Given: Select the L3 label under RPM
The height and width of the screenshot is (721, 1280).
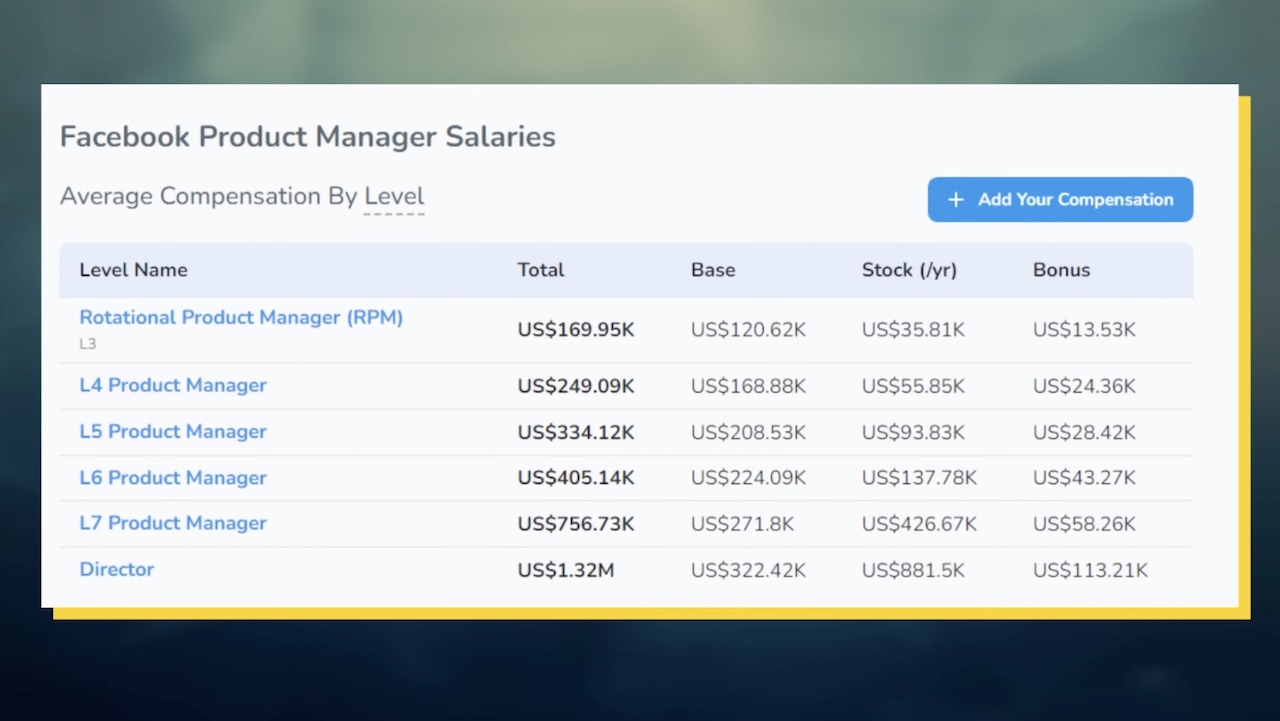Looking at the screenshot, I should 88,344.
